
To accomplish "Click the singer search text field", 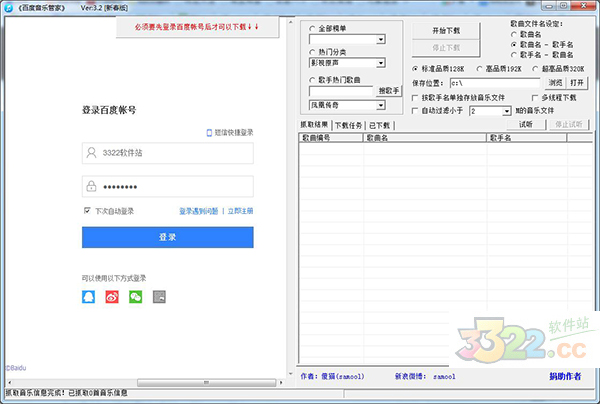I will click(x=341, y=91).
